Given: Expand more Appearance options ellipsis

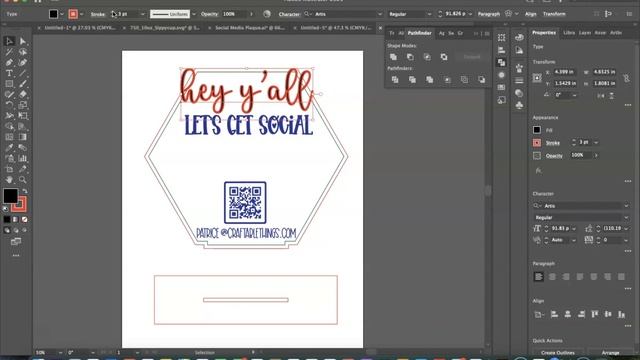Looking at the screenshot, I should coord(628,181).
